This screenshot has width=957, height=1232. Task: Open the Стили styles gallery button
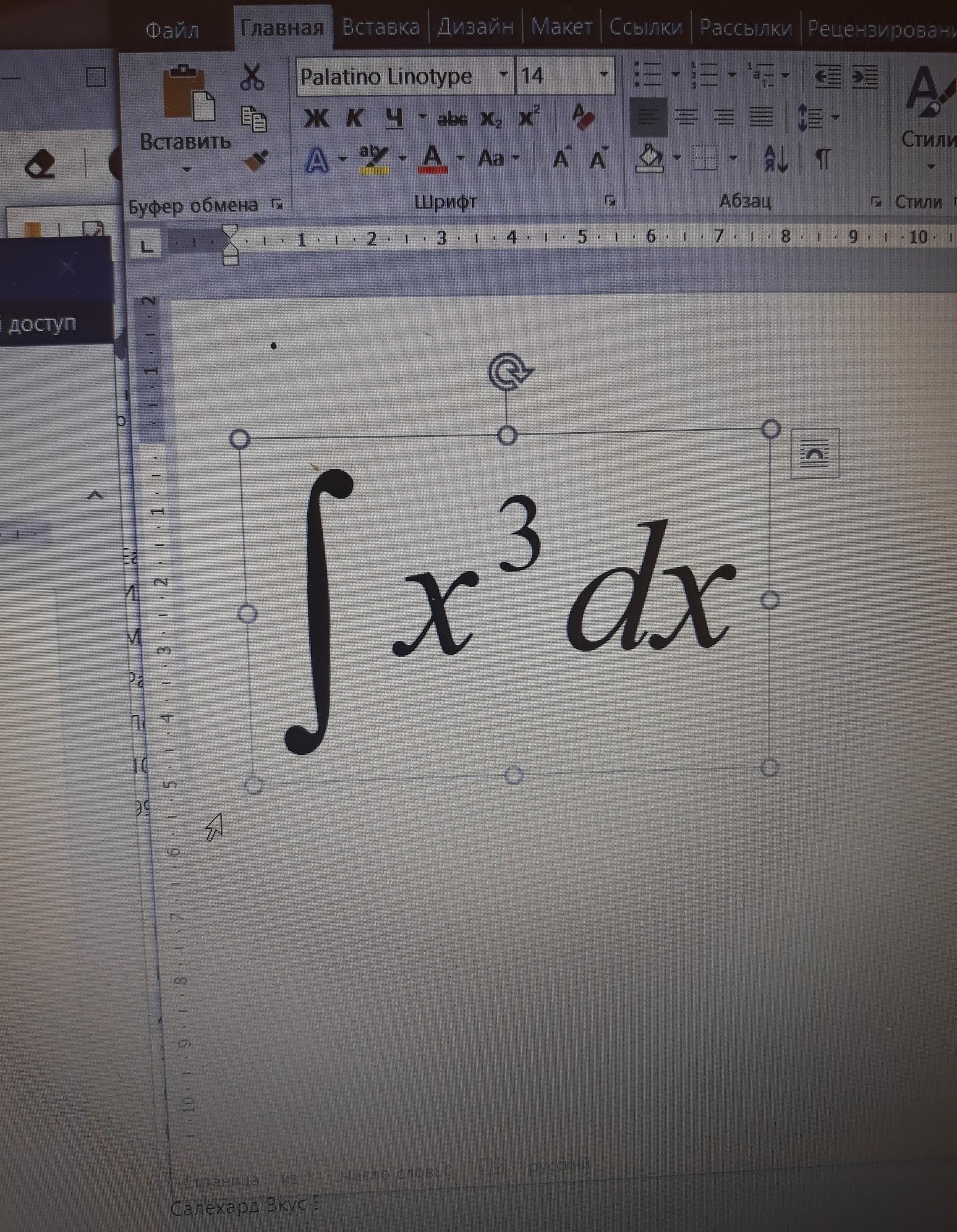tap(929, 116)
